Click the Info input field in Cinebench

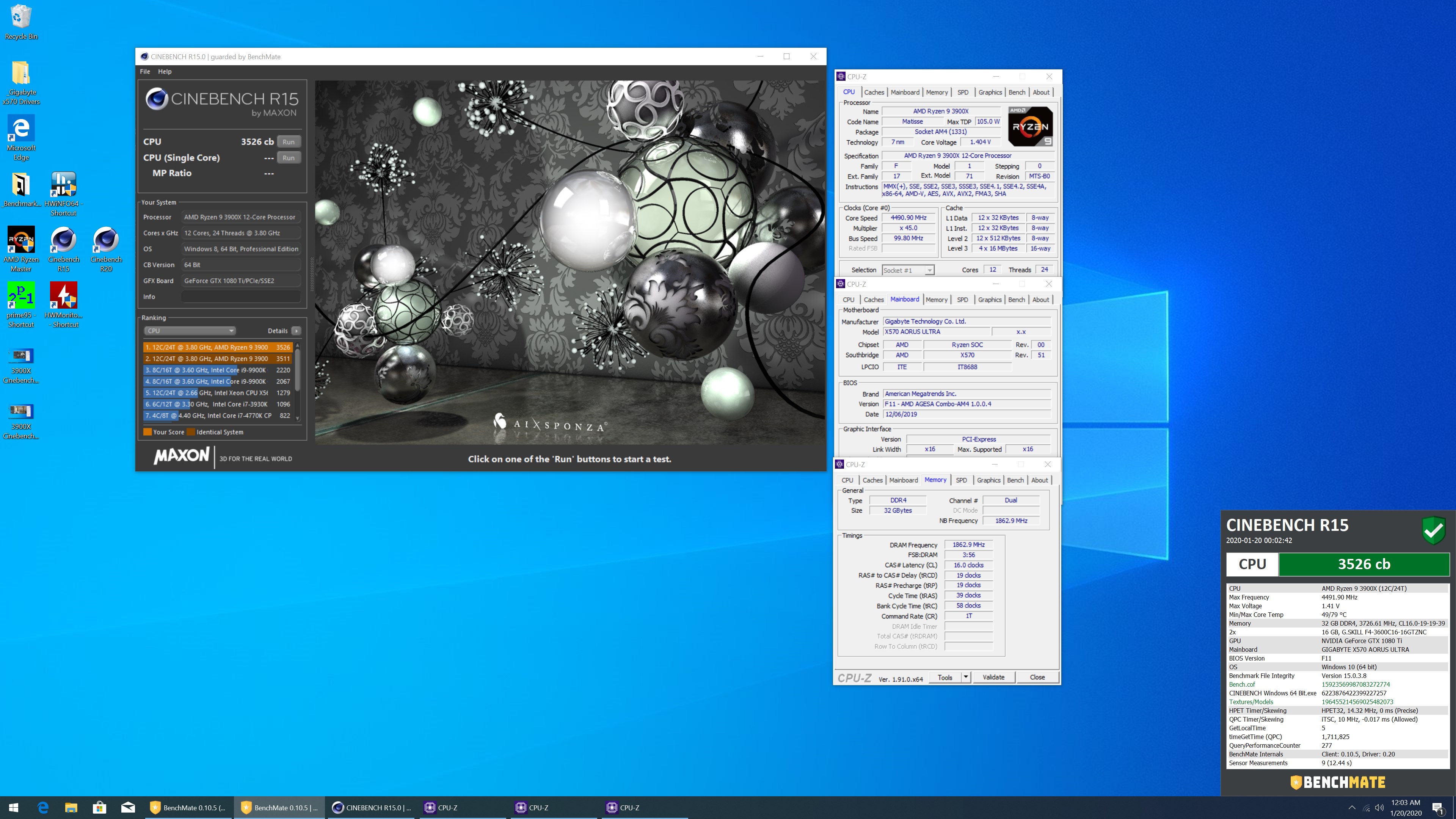(x=241, y=297)
